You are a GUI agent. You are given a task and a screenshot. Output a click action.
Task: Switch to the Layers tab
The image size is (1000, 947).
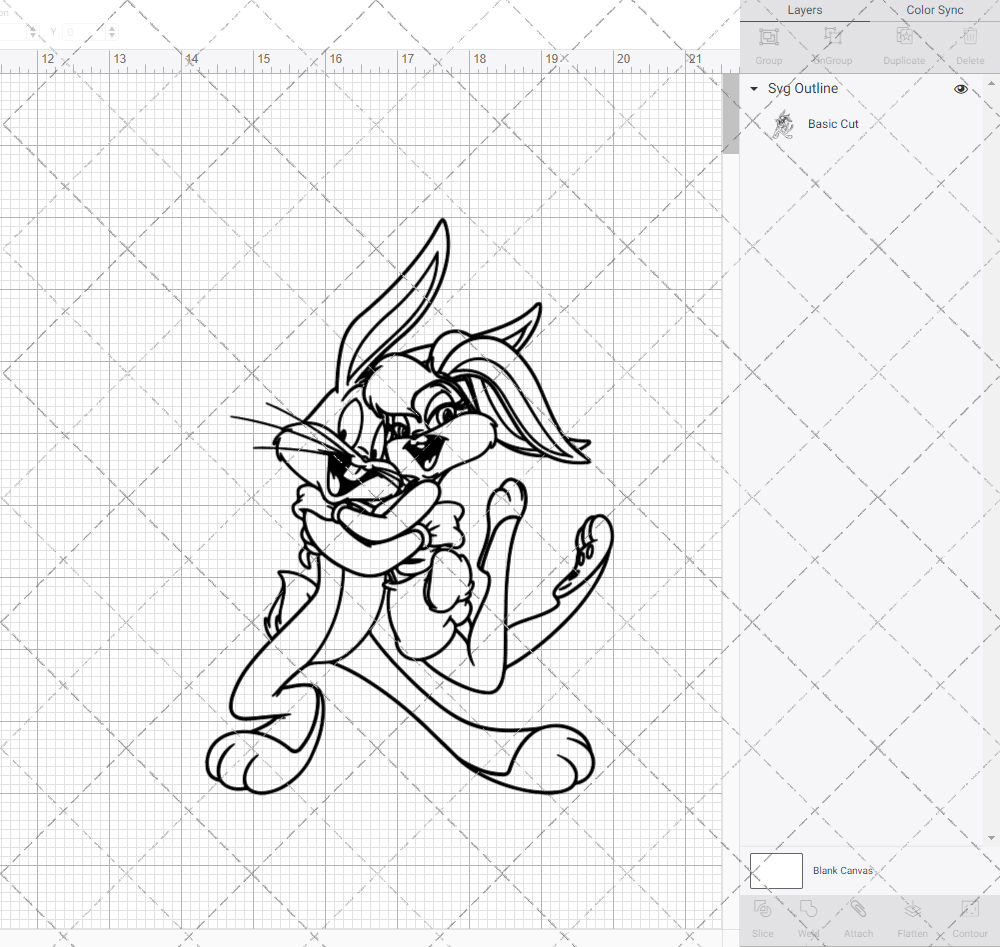(804, 10)
